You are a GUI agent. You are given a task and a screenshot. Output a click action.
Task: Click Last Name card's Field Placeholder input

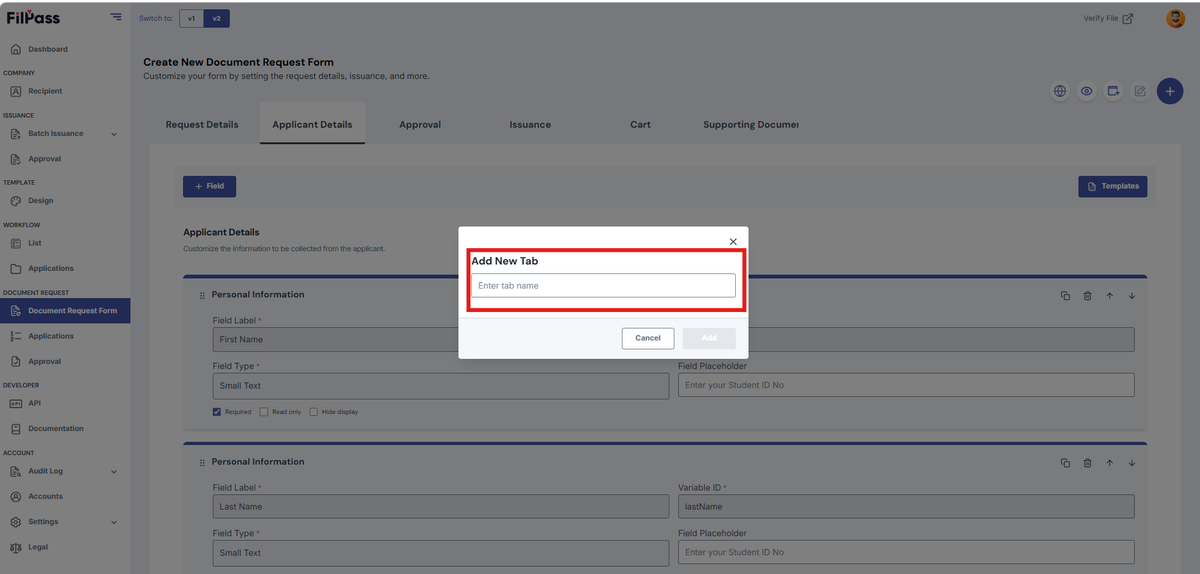click(x=906, y=553)
